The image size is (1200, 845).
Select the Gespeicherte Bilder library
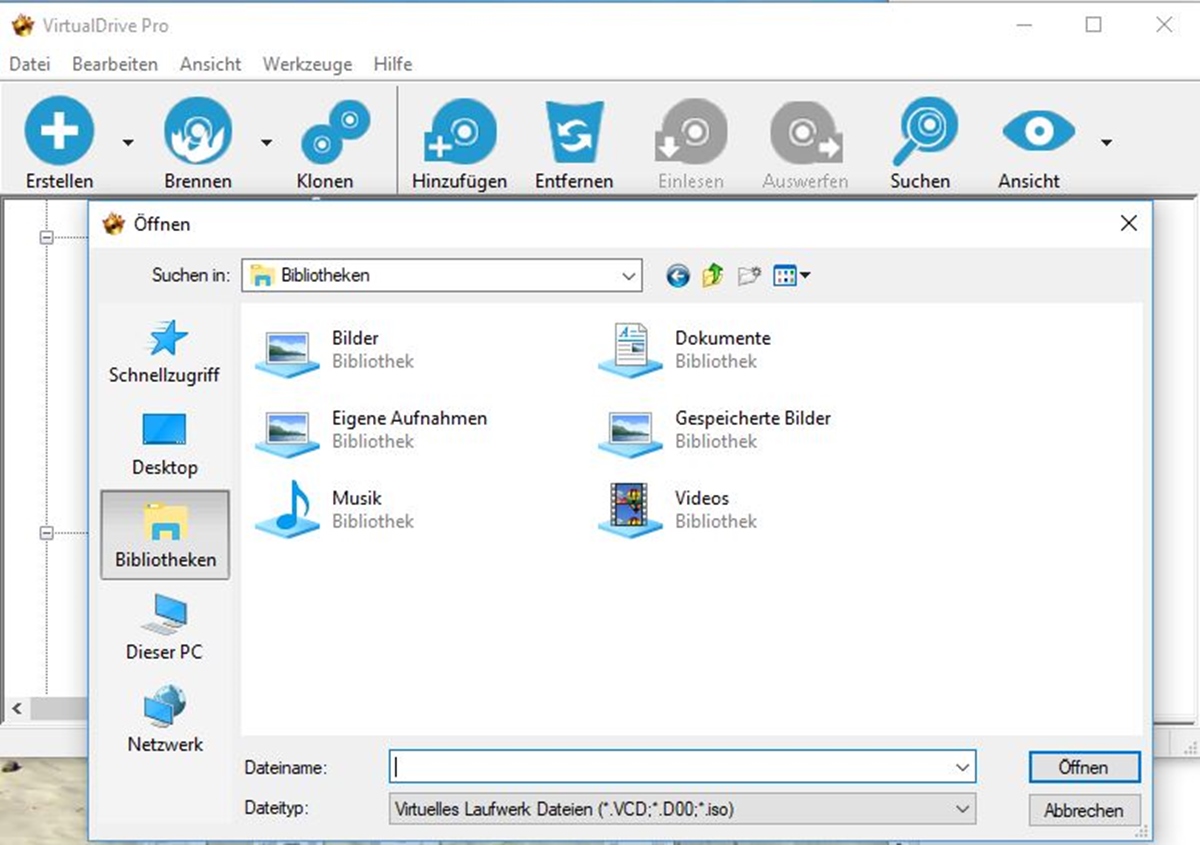click(x=715, y=429)
